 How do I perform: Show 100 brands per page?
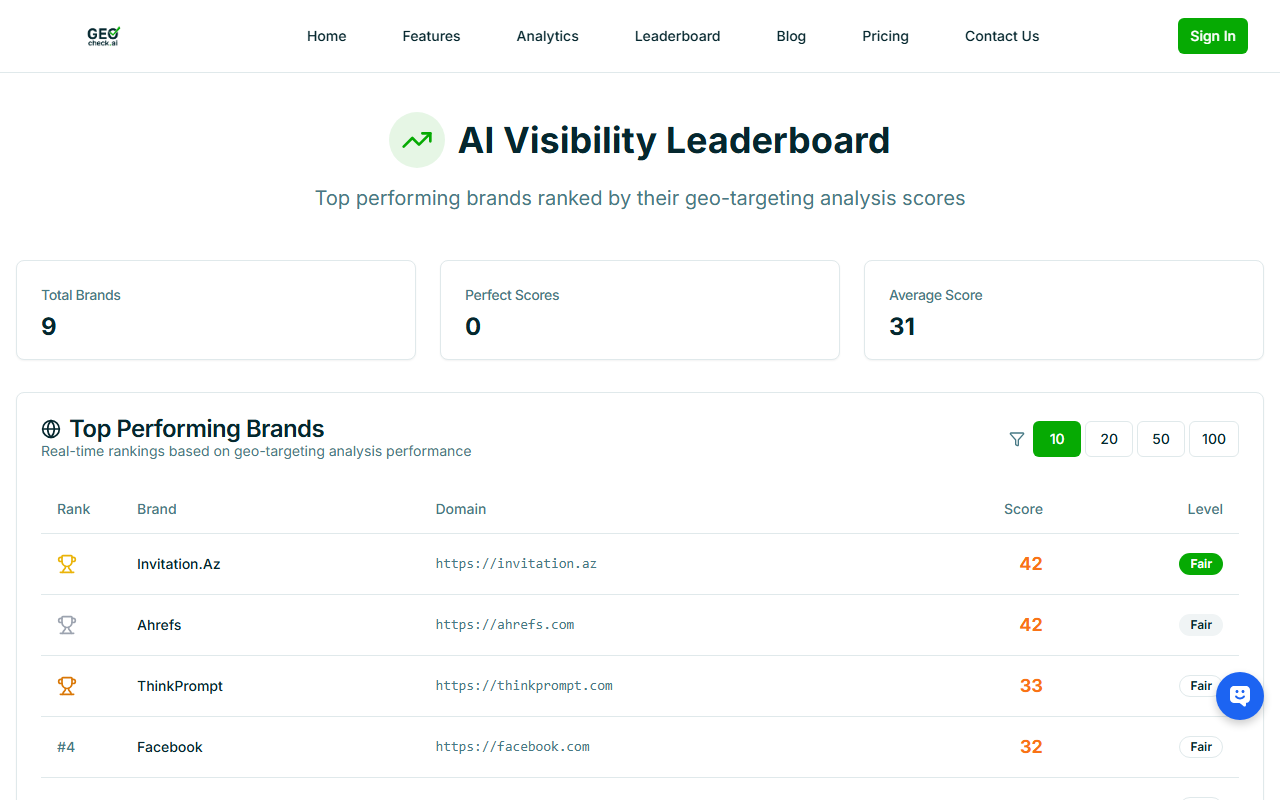point(1214,439)
